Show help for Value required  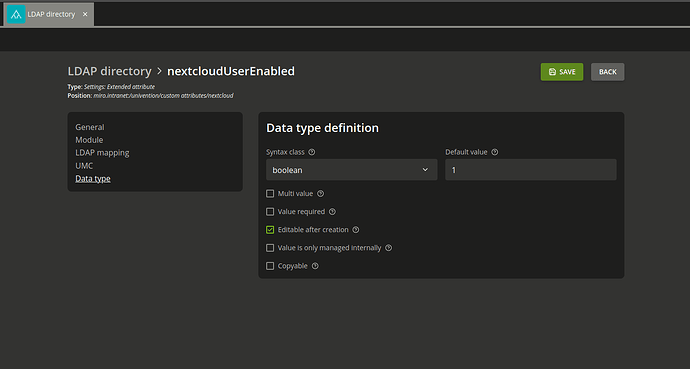[332, 212]
